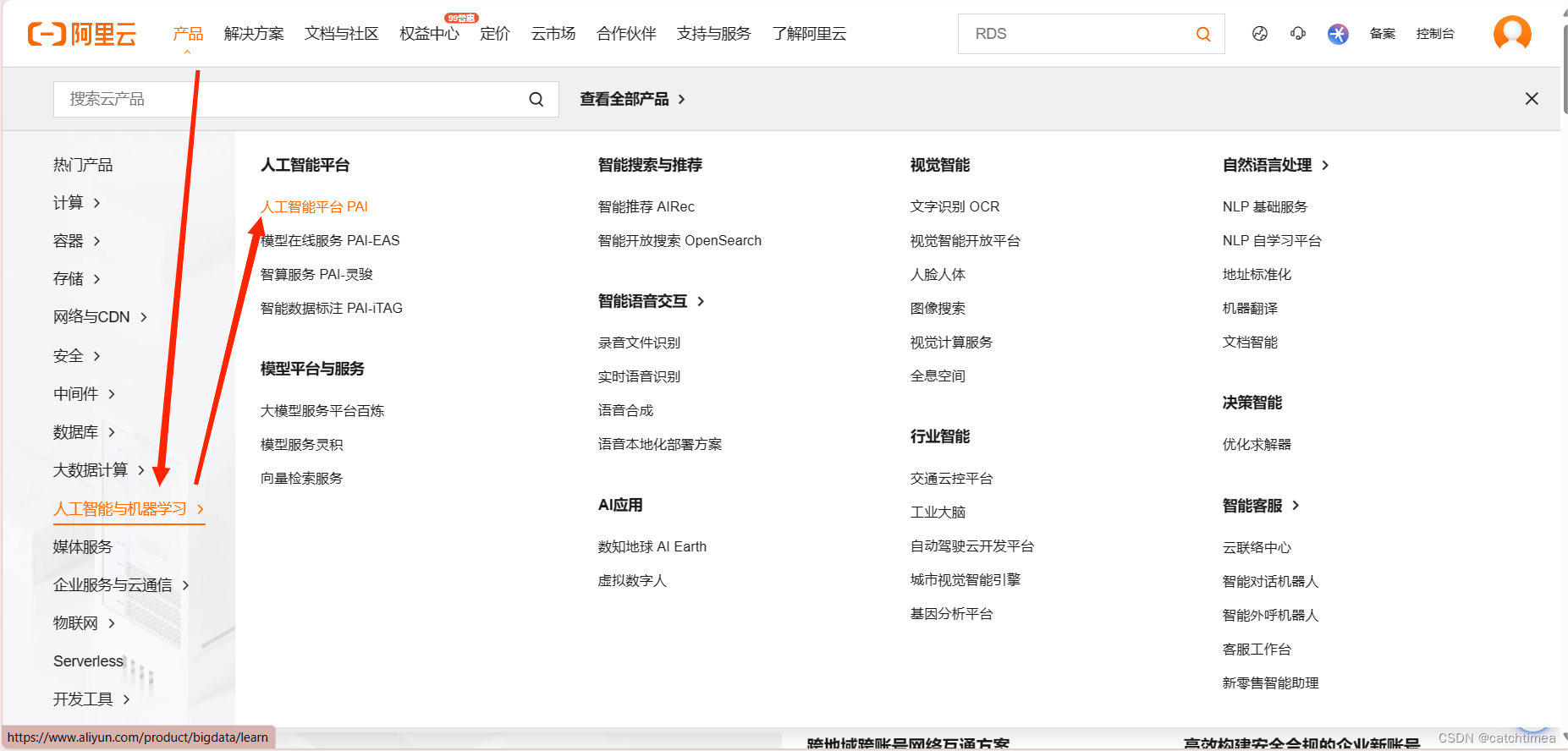
Task: Open 产品 in the top navigation
Action: tap(188, 34)
